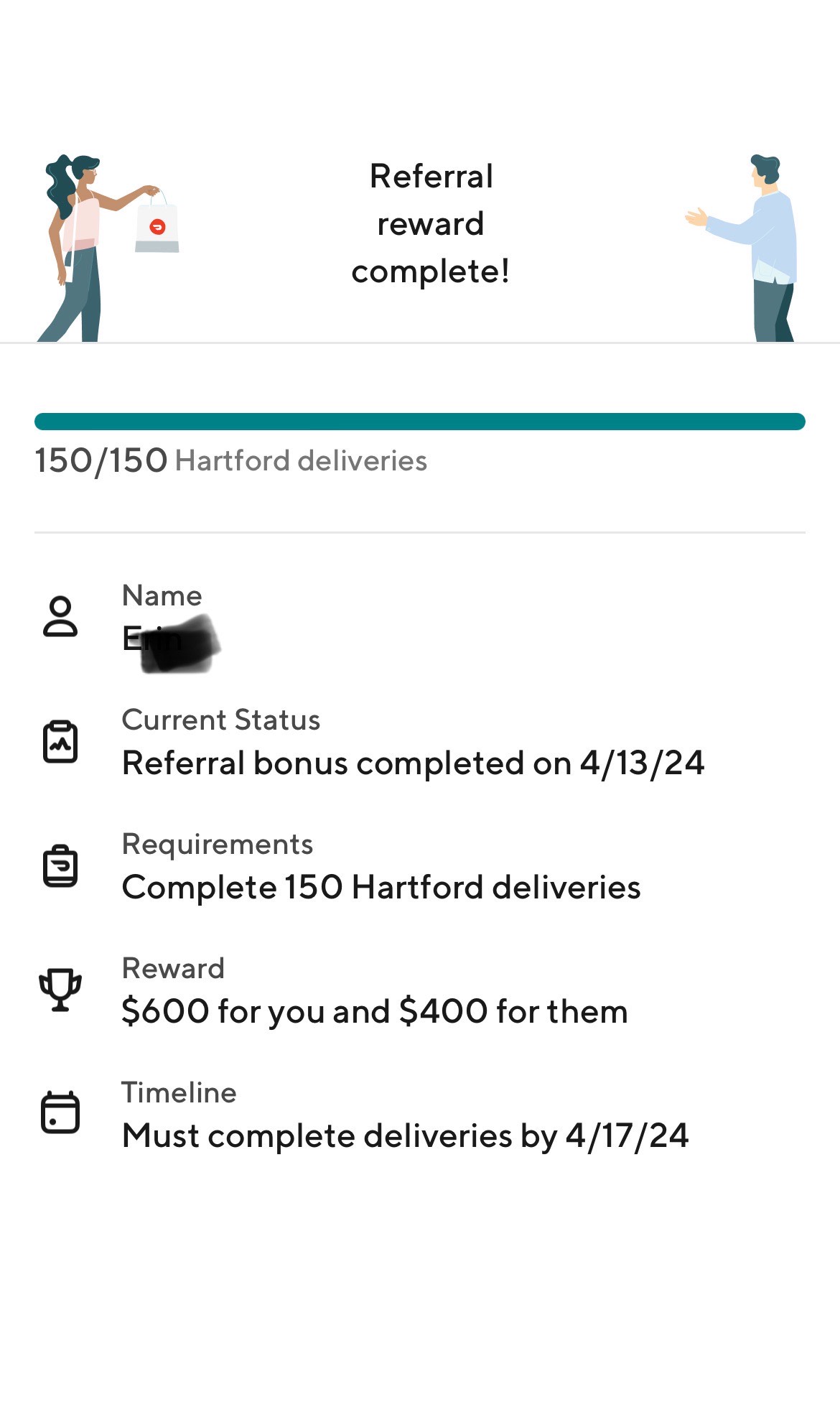Viewport: 840px width, 1417px height.
Task: Tap "Must complete deliveries by 4/17/24" text
Action: (406, 1135)
